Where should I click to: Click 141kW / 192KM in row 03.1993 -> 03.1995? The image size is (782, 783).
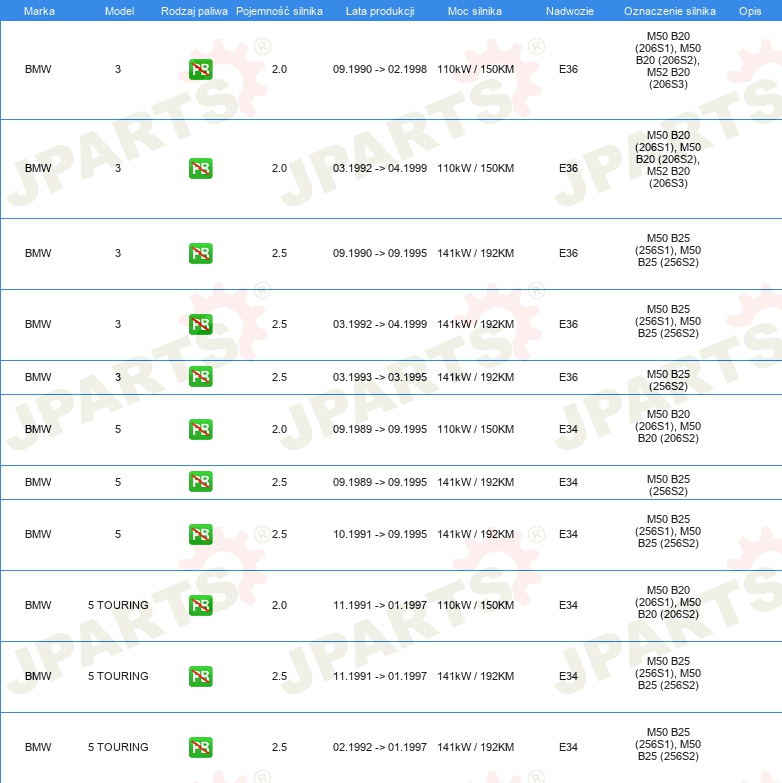coord(475,377)
